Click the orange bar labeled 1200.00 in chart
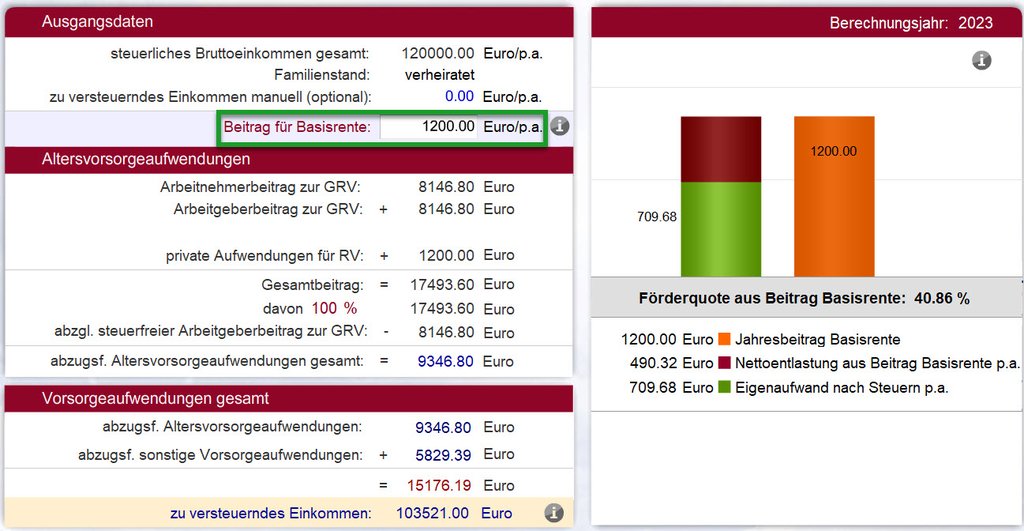 tap(834, 197)
